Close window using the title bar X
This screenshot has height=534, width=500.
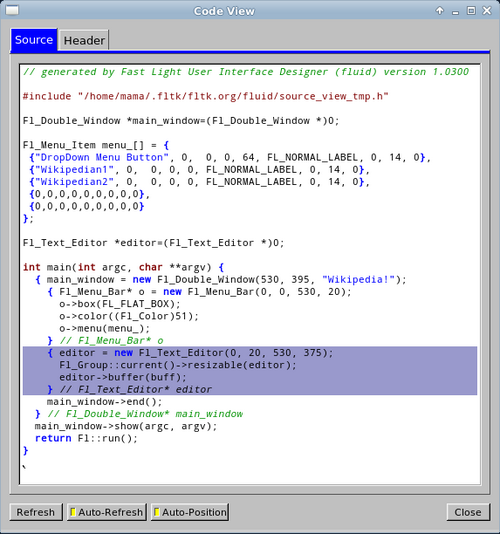tap(487, 11)
